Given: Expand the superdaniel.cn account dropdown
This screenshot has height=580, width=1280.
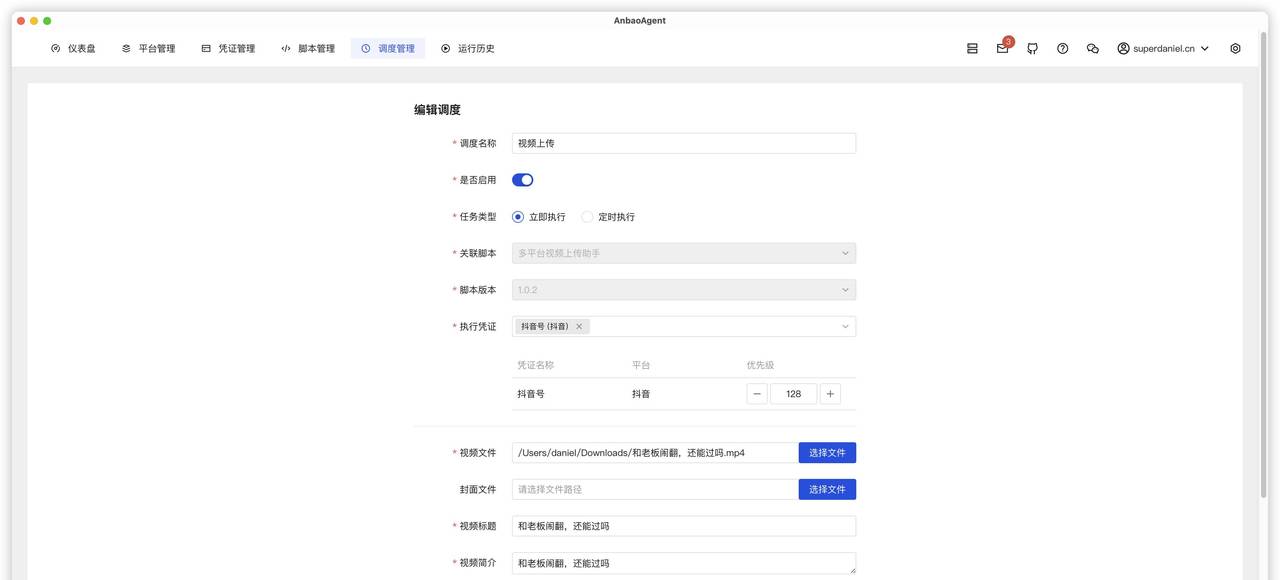Looking at the screenshot, I should [1160, 47].
